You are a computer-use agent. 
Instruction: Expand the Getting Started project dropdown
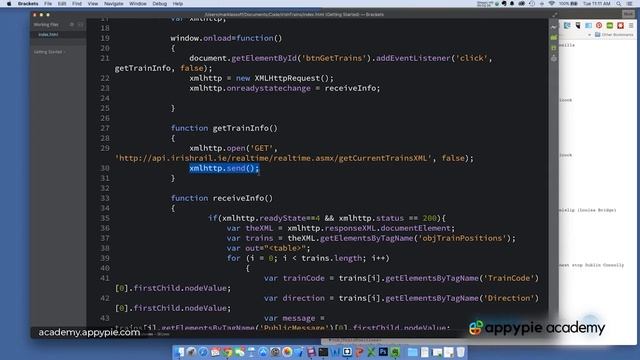coord(49,52)
